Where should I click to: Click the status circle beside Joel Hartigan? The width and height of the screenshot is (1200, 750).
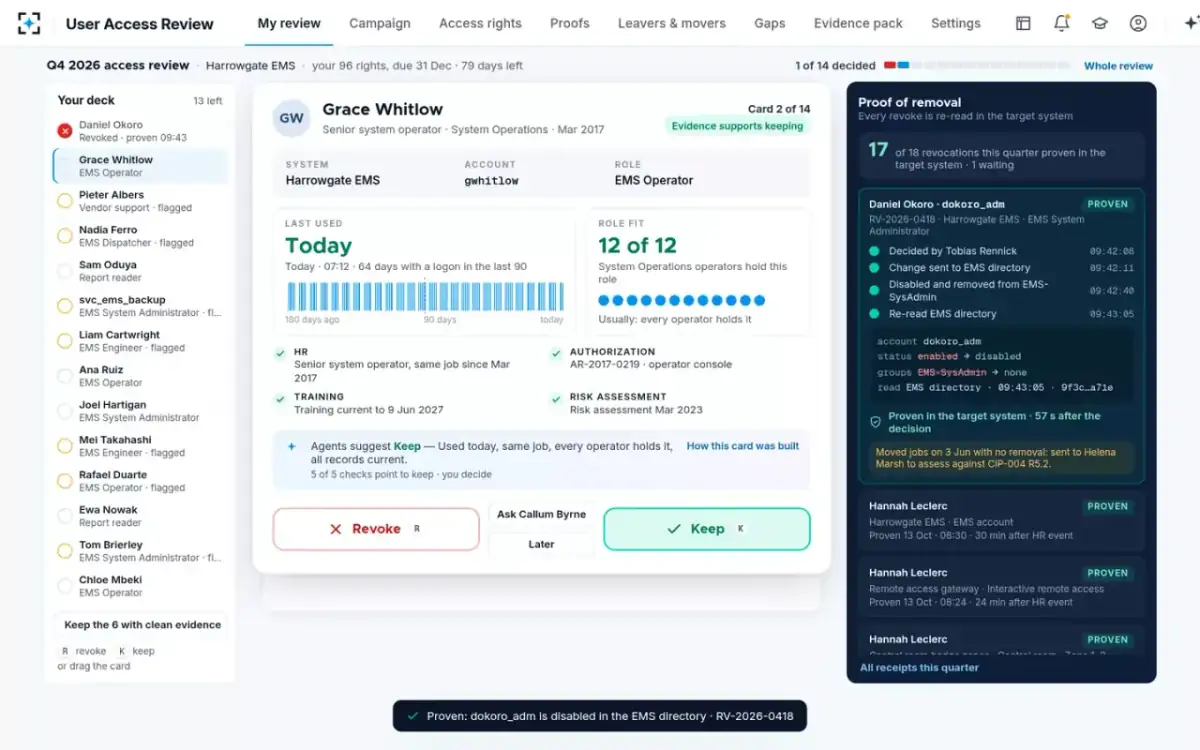point(65,411)
